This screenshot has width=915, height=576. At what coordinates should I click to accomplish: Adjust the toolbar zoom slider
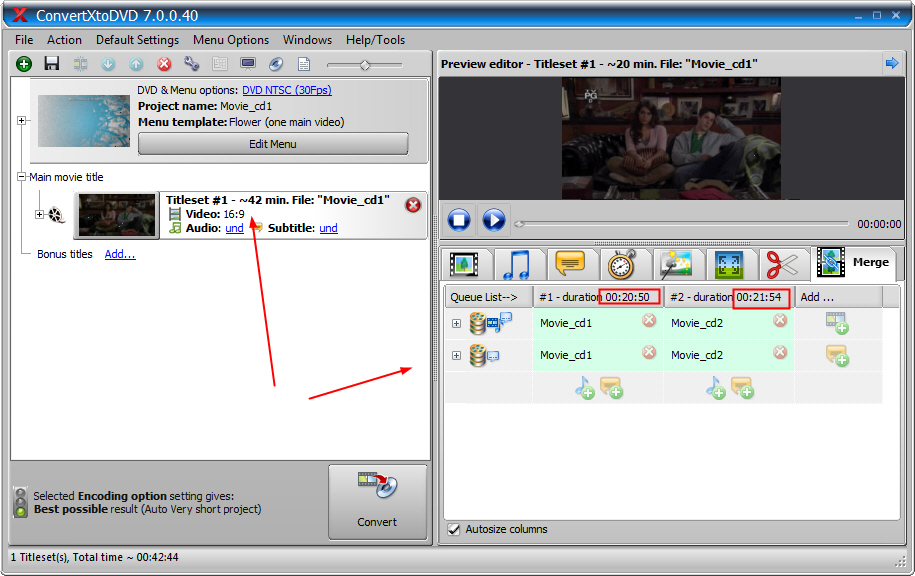pyautogui.click(x=365, y=65)
